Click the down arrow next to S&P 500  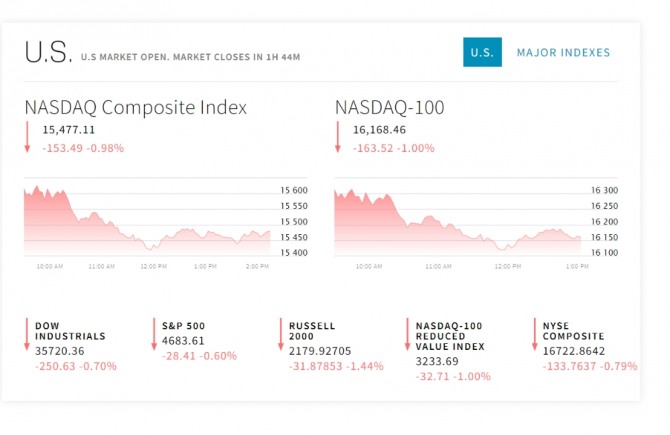(x=154, y=334)
